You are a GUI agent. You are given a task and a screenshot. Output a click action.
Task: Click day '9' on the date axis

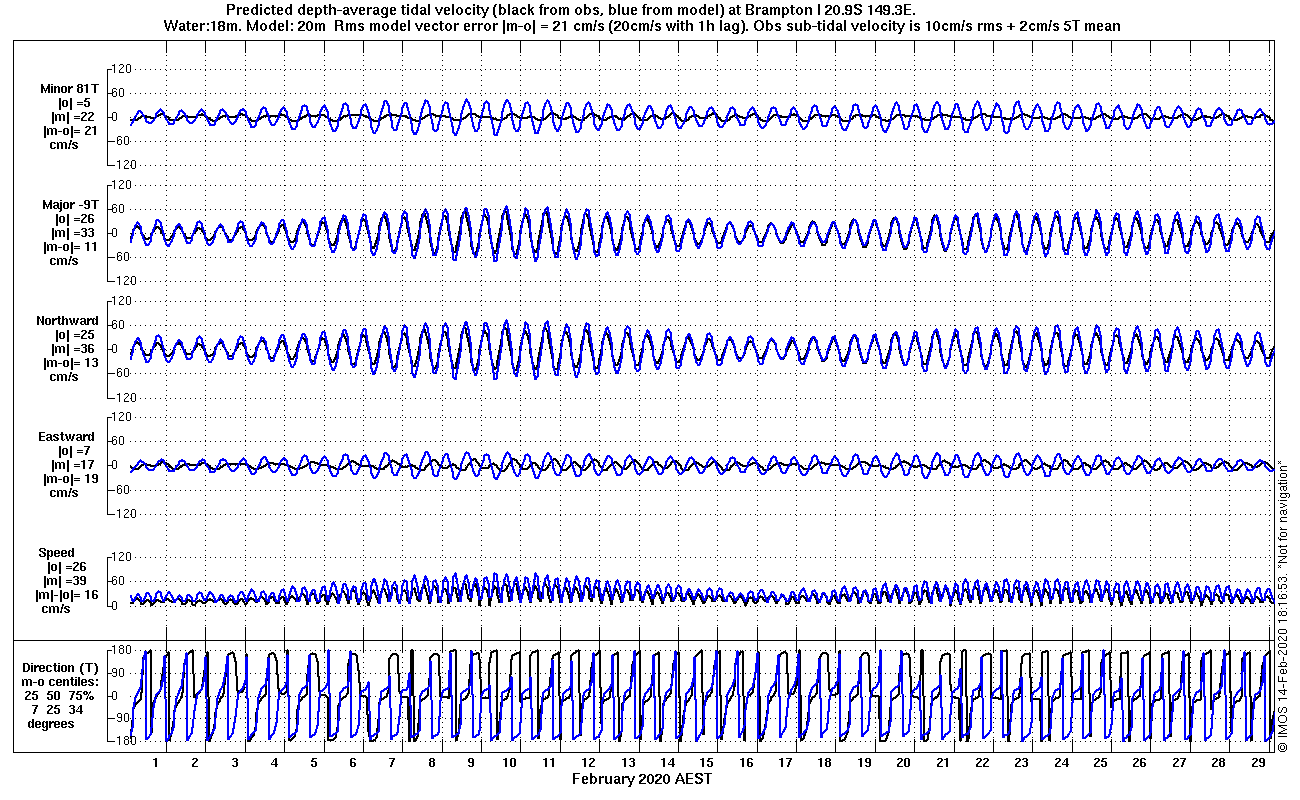point(470,762)
